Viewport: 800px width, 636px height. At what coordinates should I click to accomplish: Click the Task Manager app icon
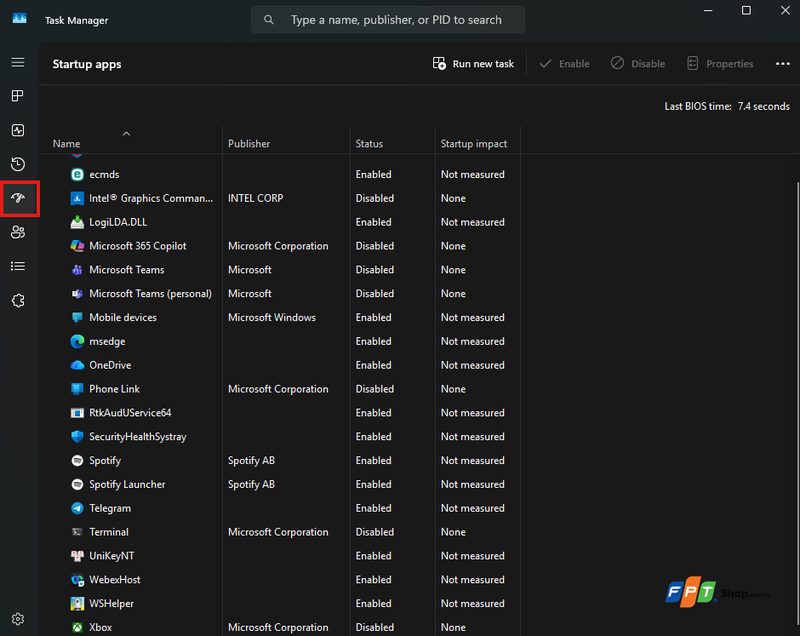click(x=19, y=19)
